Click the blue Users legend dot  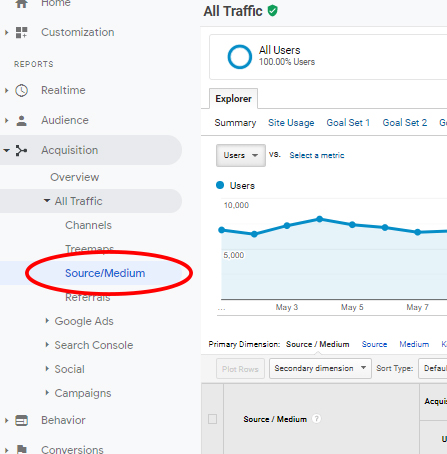coord(220,185)
